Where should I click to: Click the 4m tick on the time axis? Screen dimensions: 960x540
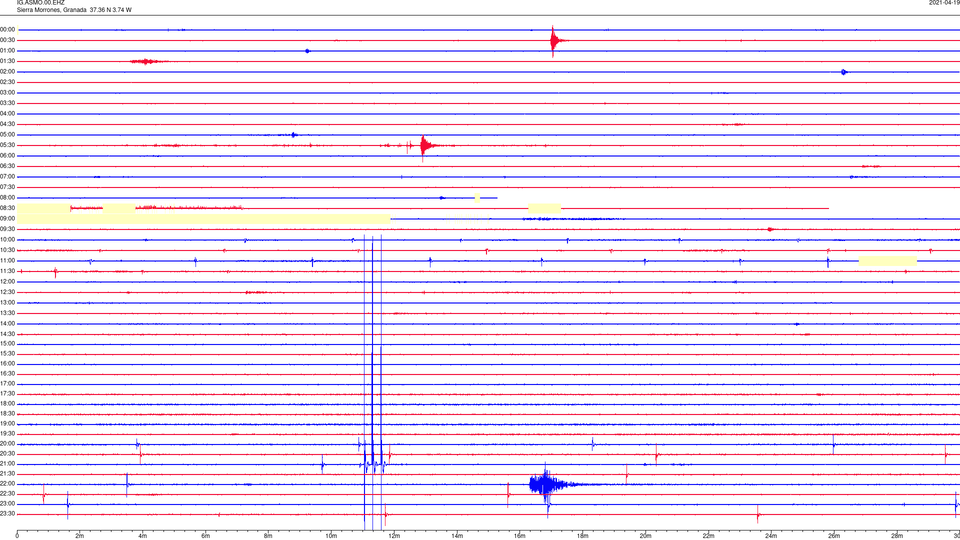tap(143, 536)
